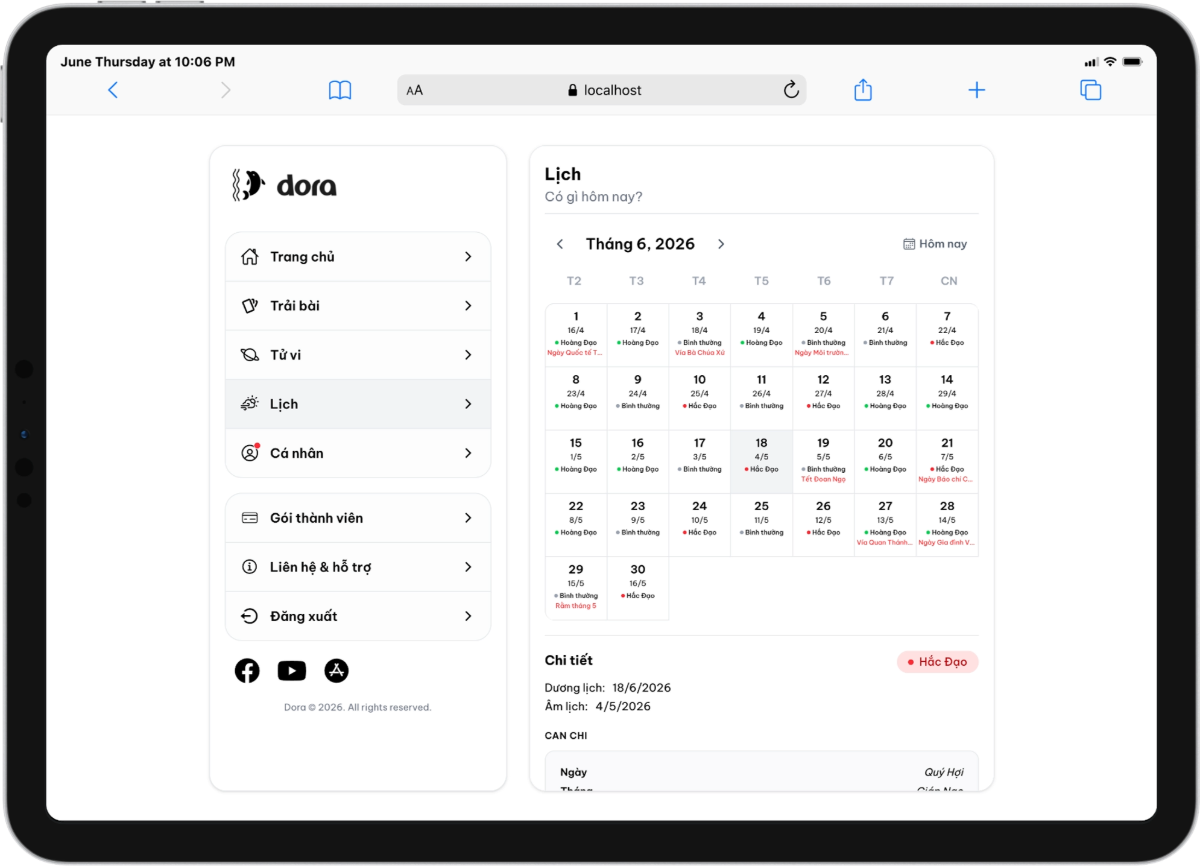The height and width of the screenshot is (866, 1200).
Task: Select day 23 in the calendar
Action: 638,524
